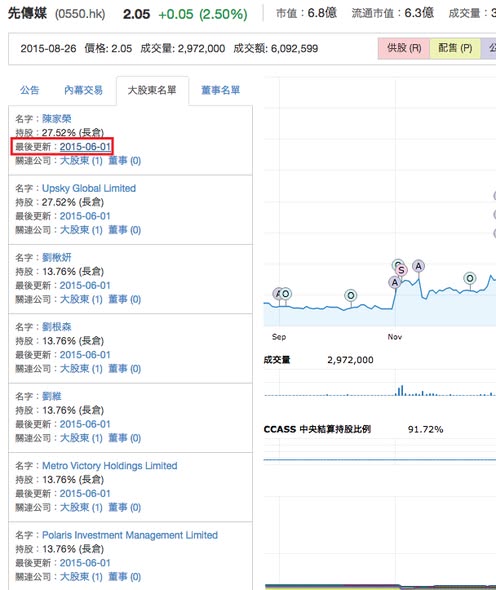This screenshot has height=590, width=496.
Task: Toggle the 供股 (R) legend filter
Action: point(404,48)
